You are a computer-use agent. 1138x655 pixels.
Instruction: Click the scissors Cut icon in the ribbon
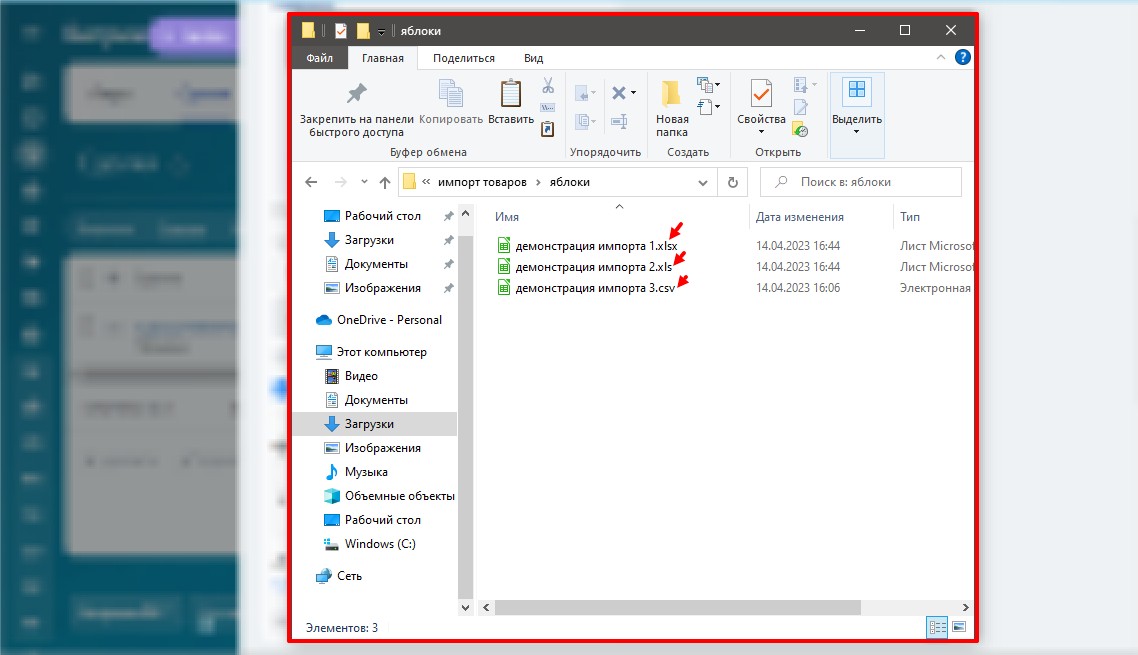tap(548, 86)
